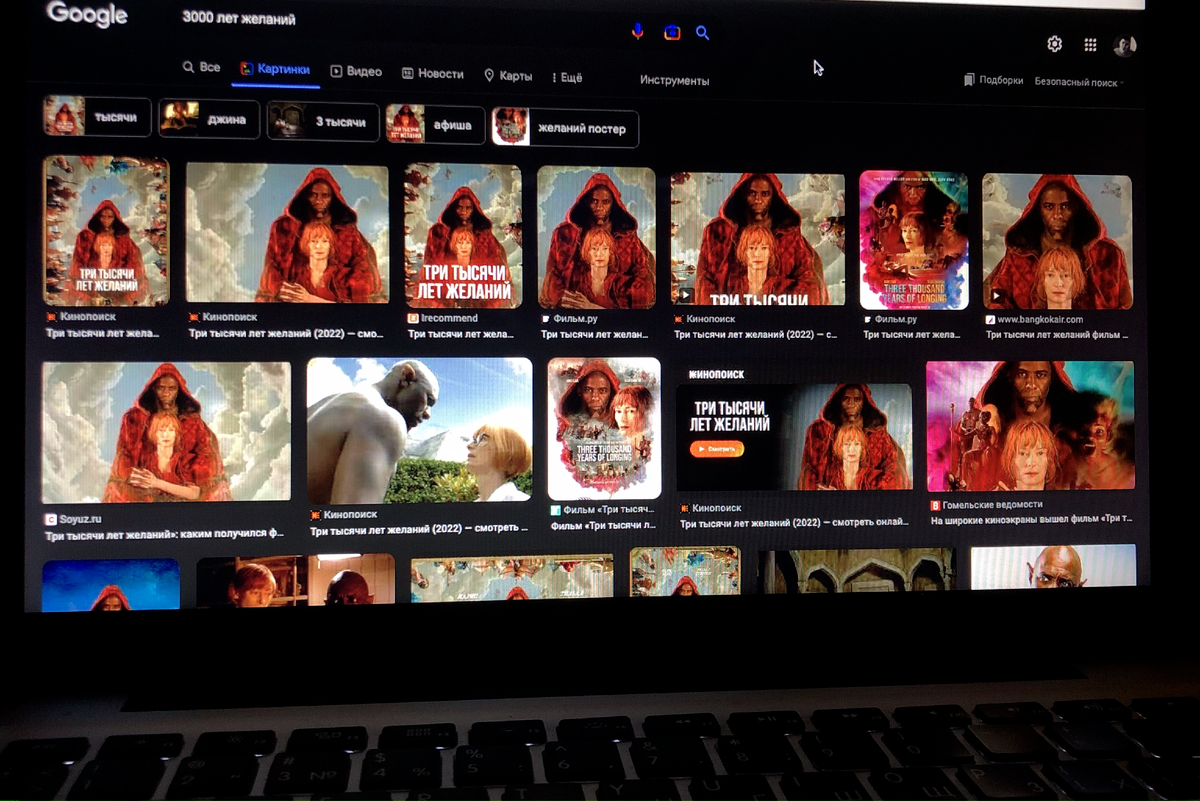Select the Картинки tab
1200x801 pixels.
coord(276,70)
